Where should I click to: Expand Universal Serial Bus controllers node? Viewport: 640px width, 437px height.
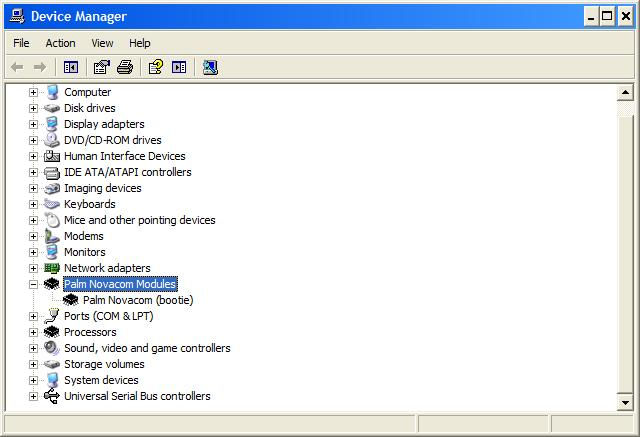click(x=33, y=396)
